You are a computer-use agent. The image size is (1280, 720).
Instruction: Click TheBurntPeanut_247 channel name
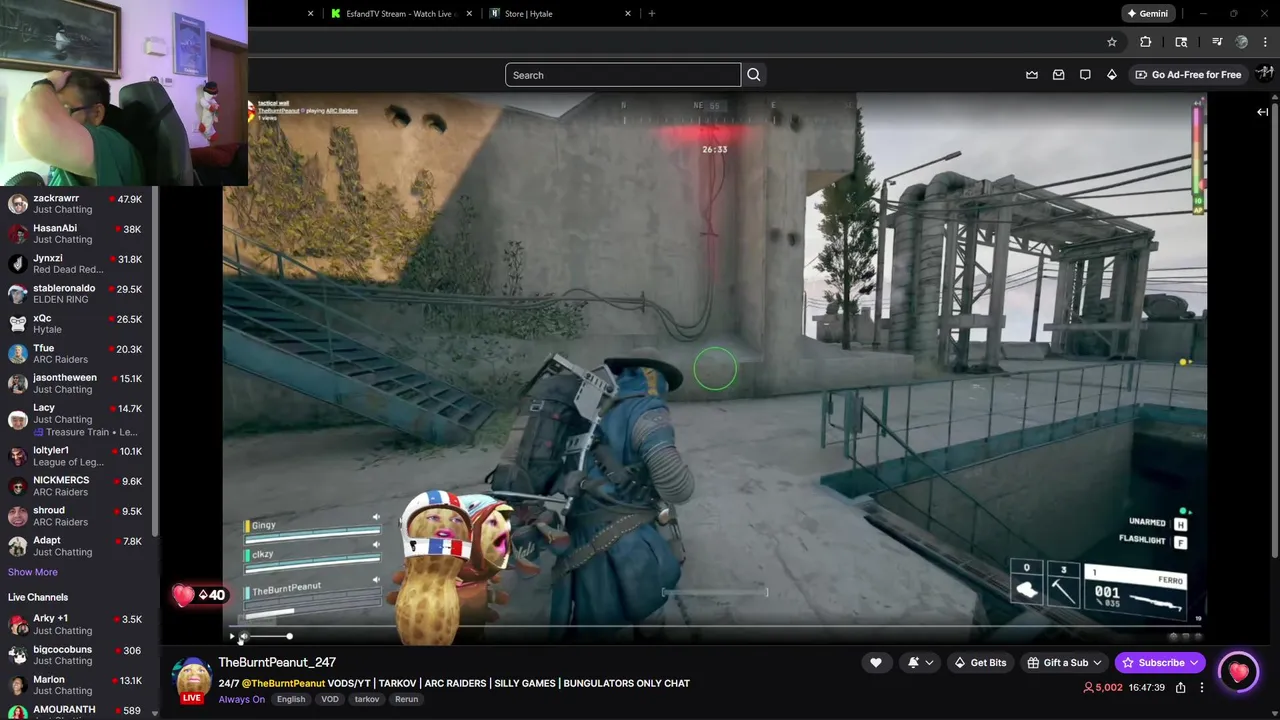point(277,662)
